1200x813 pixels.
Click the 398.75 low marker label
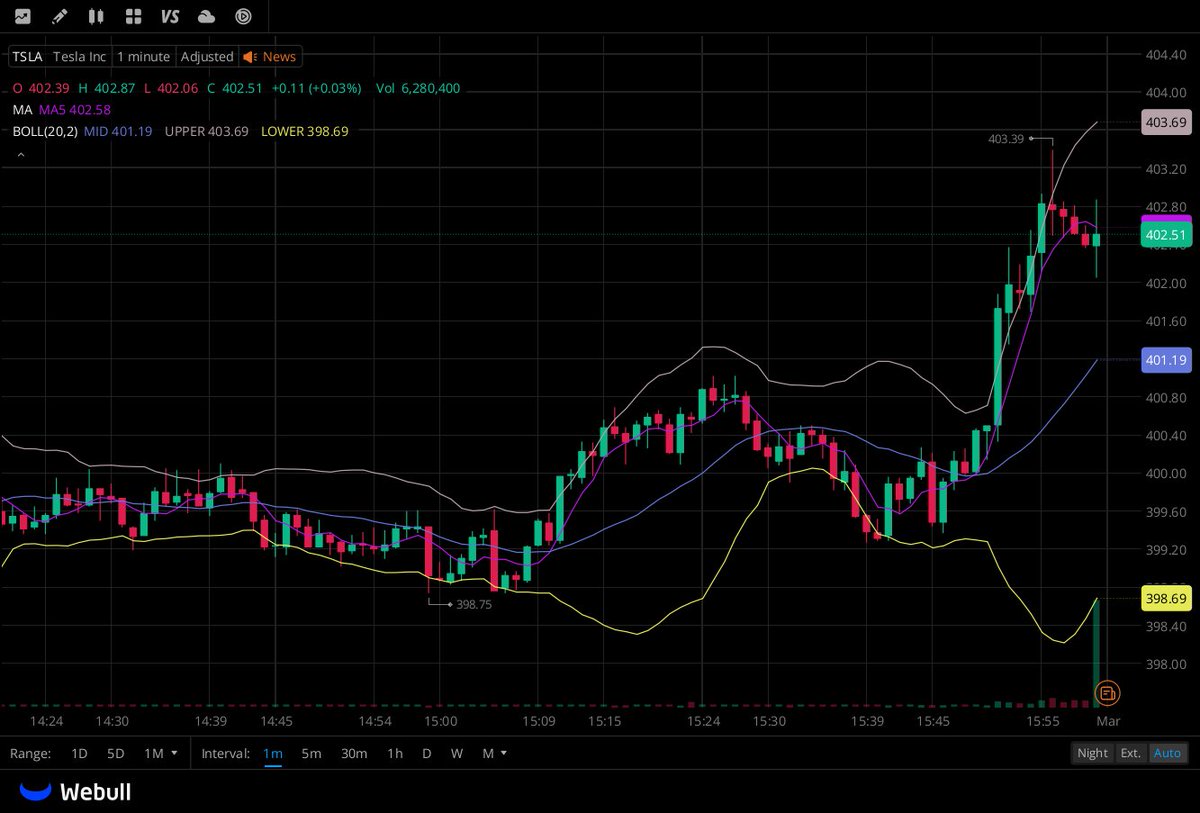pyautogui.click(x=474, y=604)
